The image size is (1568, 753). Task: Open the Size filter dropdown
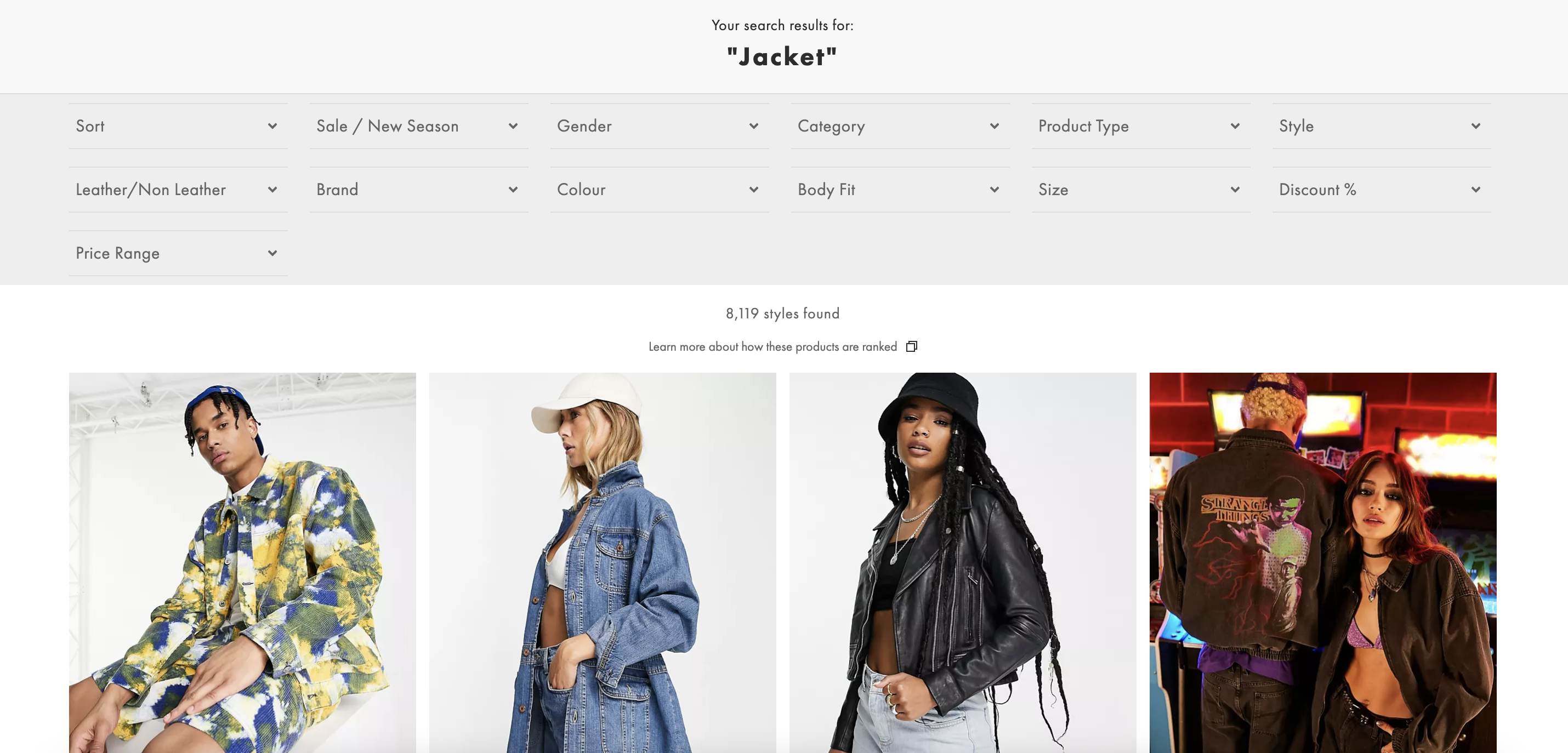click(1140, 189)
